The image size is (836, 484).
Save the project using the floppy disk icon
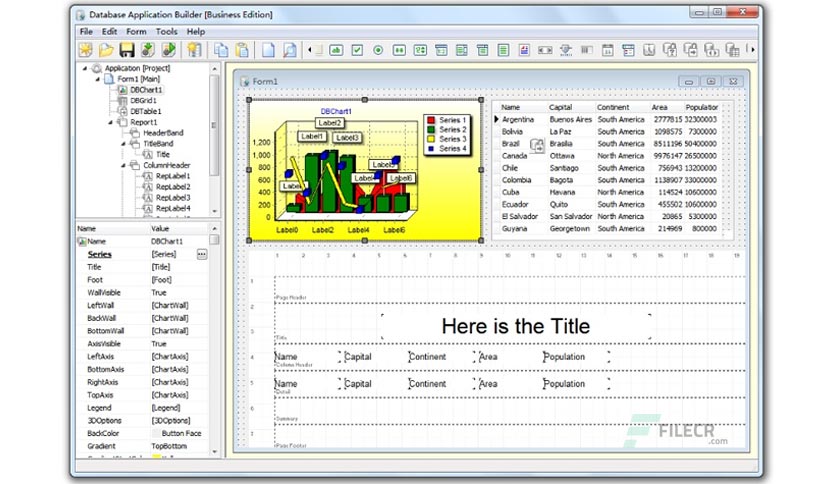tap(127, 50)
